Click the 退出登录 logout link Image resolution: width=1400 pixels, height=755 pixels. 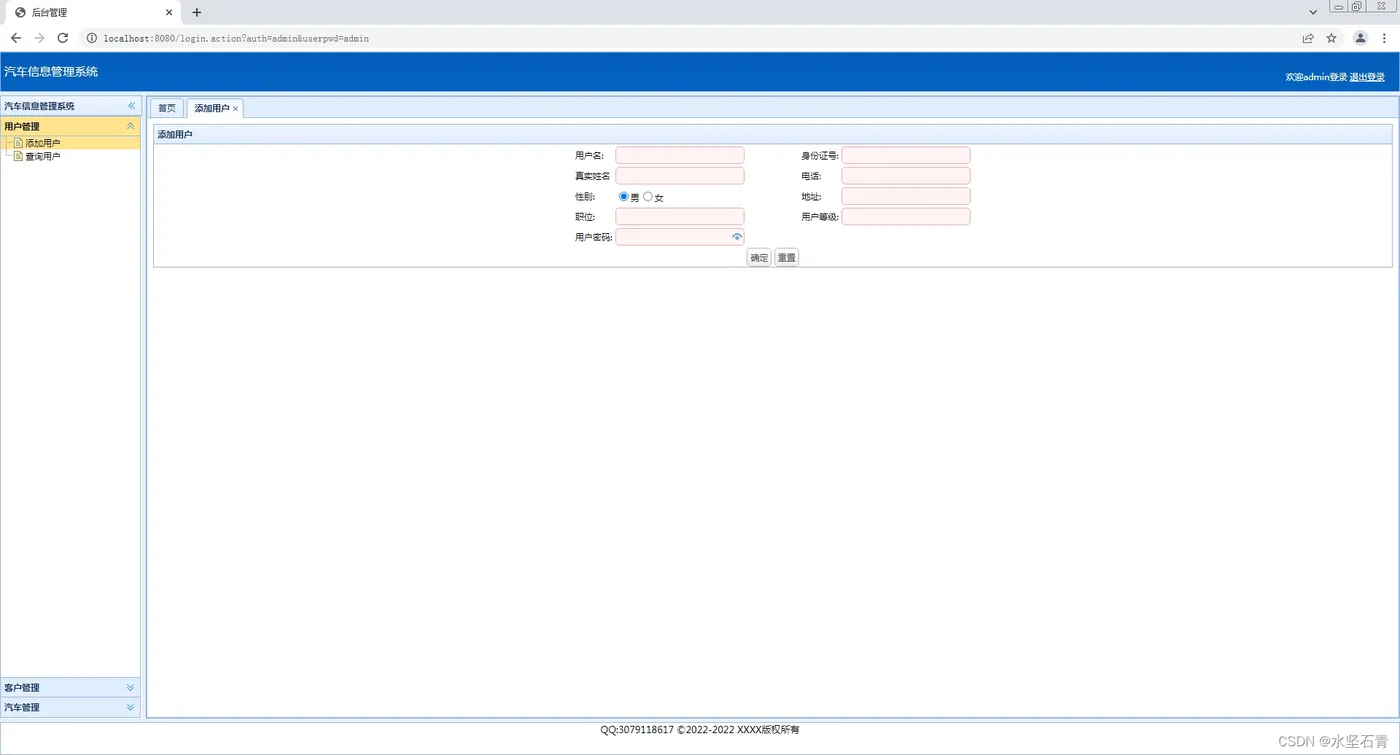pyautogui.click(x=1367, y=77)
